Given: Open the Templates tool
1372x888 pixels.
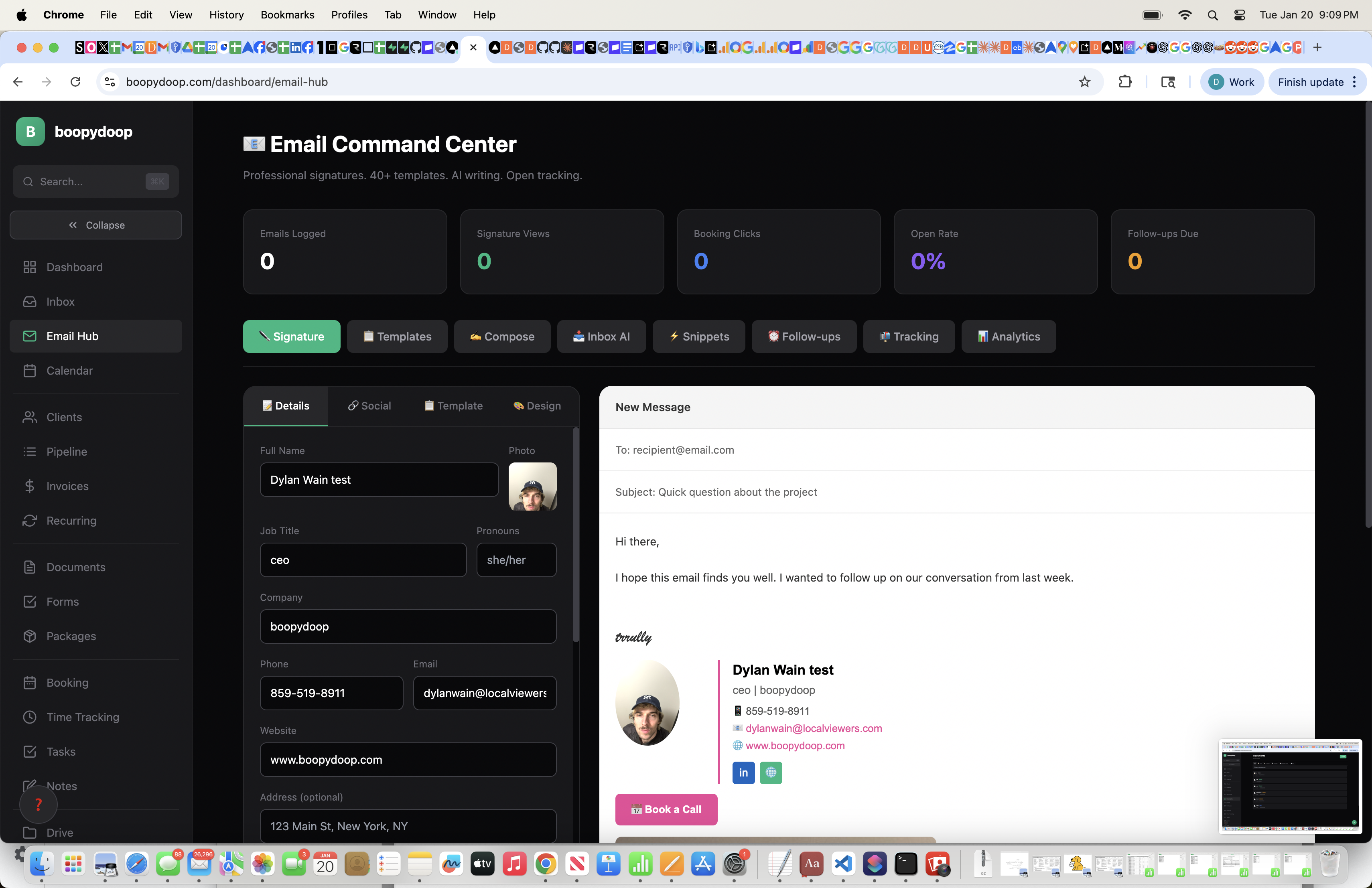Looking at the screenshot, I should coord(397,337).
